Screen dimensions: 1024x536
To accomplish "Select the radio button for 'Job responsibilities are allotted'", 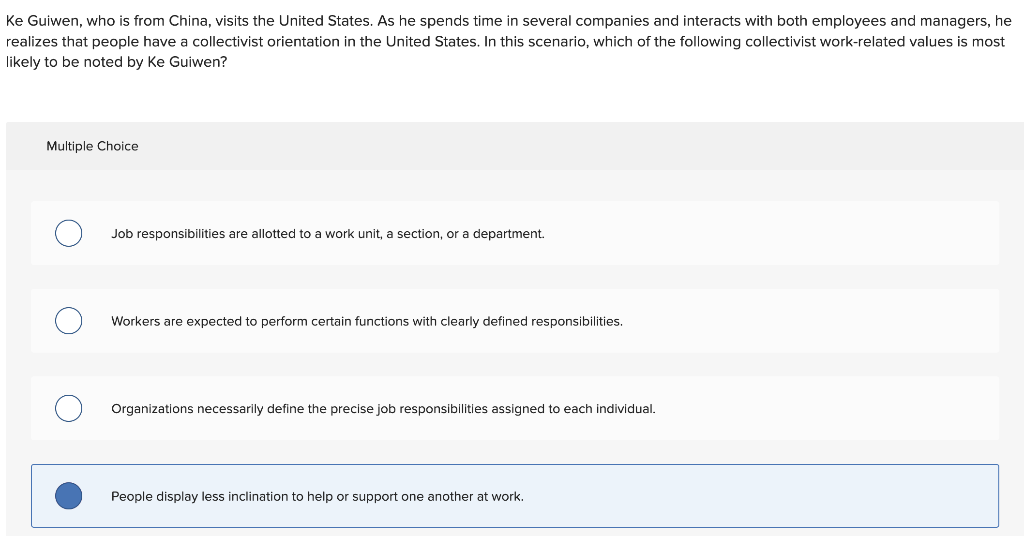I will click(x=69, y=233).
